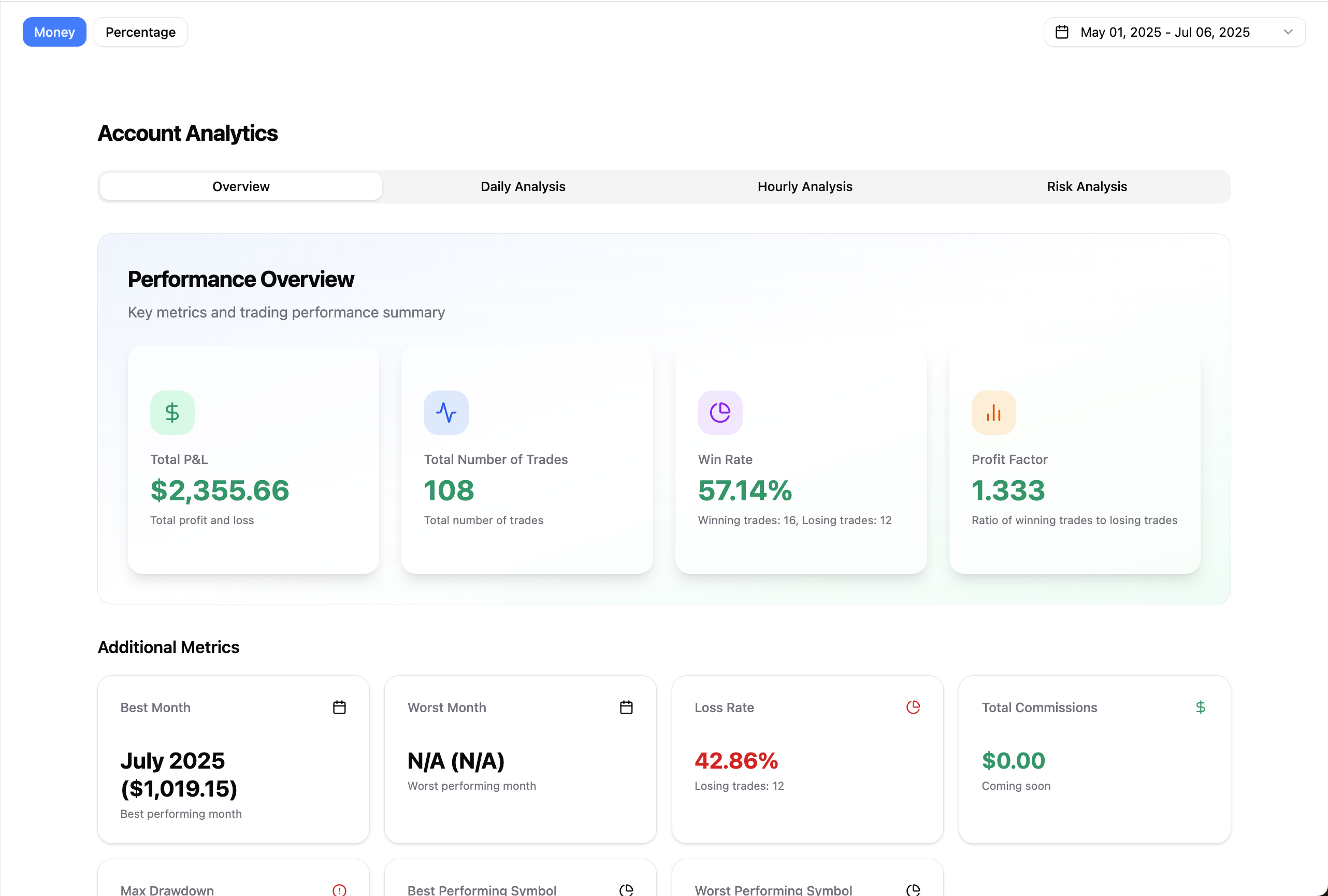Click the Worst Month calendar icon

(626, 707)
